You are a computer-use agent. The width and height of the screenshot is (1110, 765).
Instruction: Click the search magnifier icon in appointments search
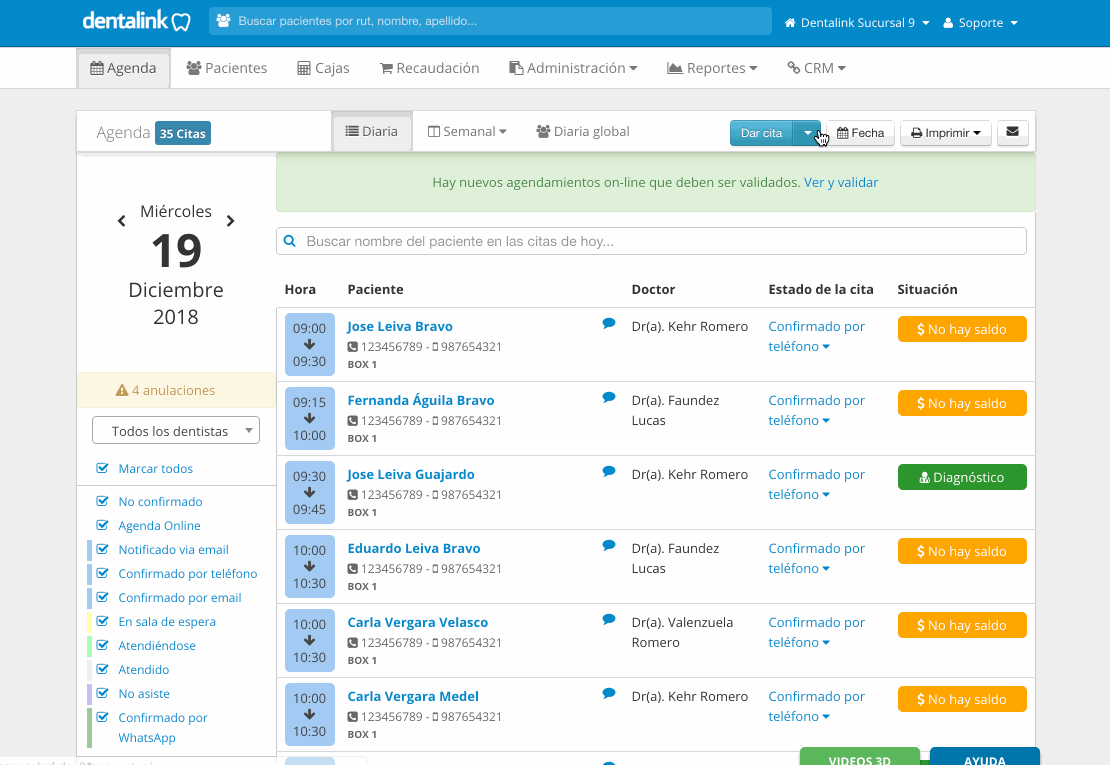290,241
